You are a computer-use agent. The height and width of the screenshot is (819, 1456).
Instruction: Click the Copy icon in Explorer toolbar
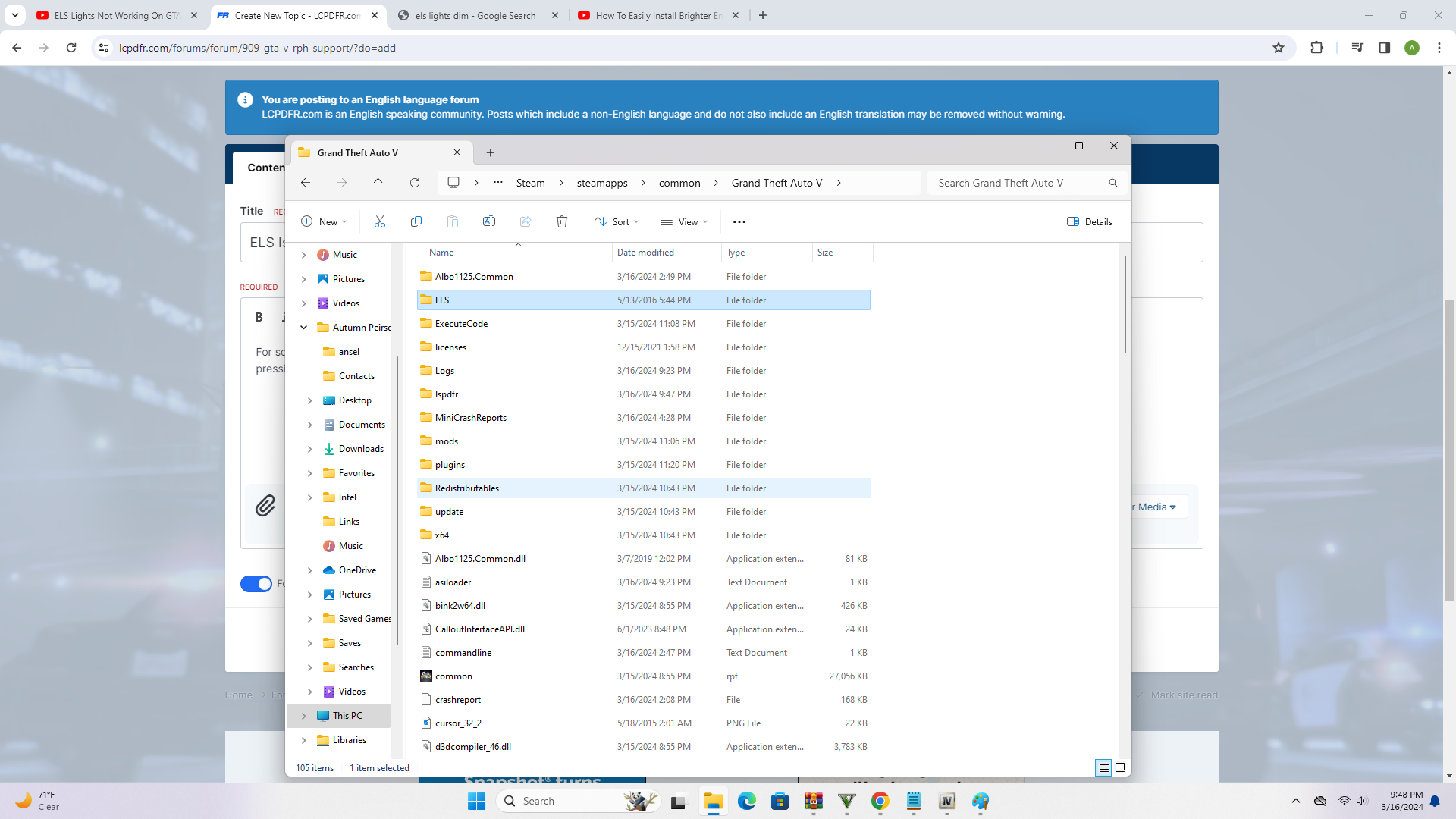coord(416,221)
